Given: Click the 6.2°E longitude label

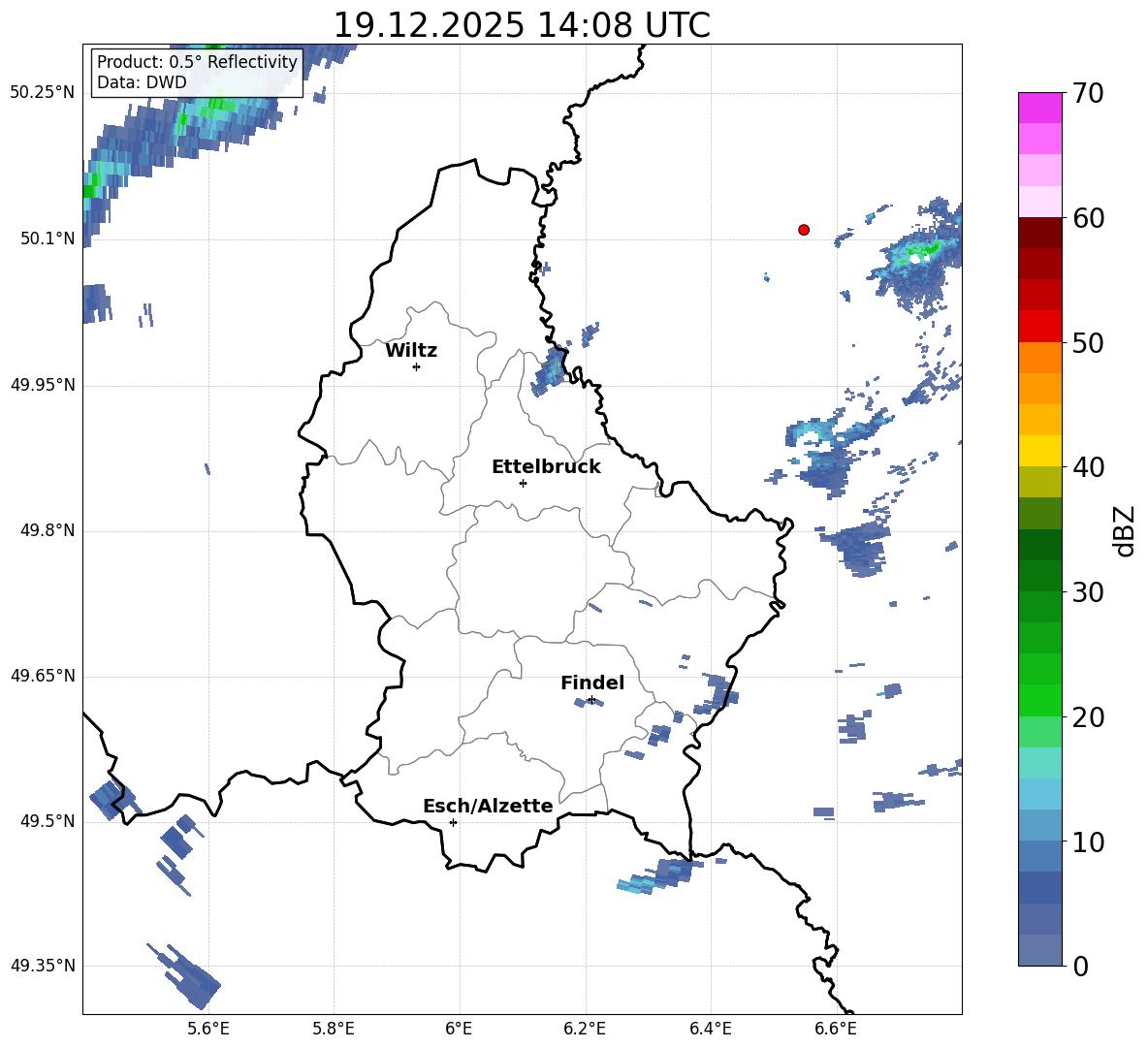Looking at the screenshot, I should pyautogui.click(x=585, y=1029).
